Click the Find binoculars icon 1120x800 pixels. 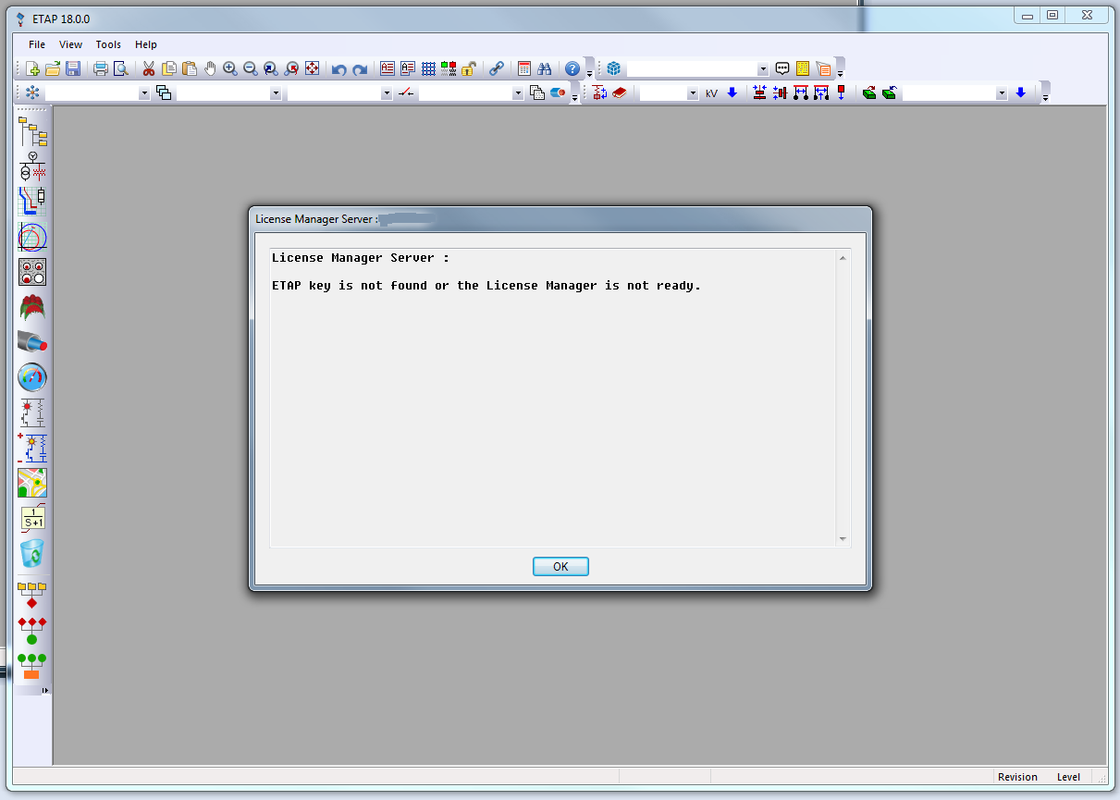(x=544, y=69)
